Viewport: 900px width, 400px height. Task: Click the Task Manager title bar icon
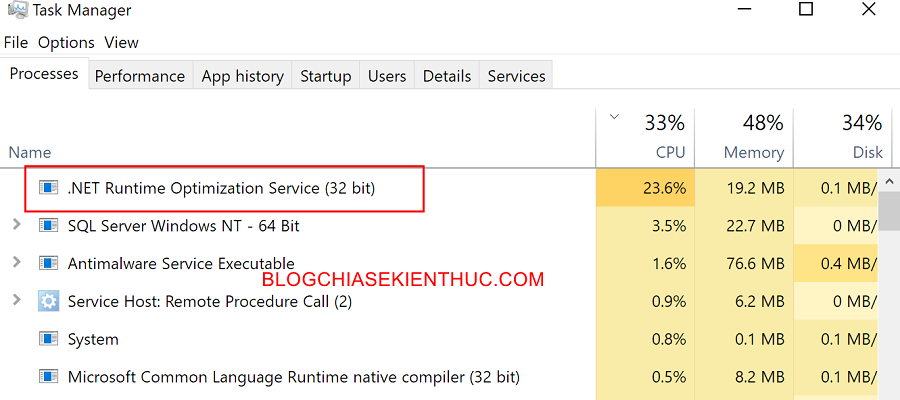pos(18,10)
